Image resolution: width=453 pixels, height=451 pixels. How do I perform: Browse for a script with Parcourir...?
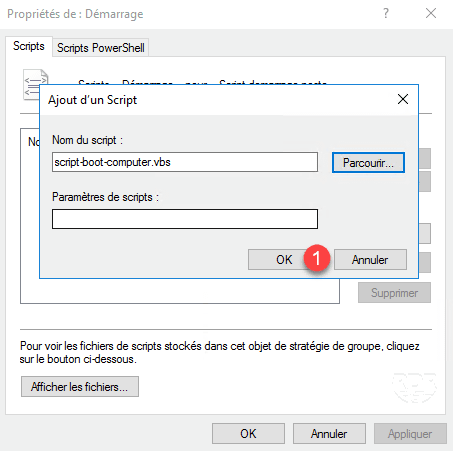[x=368, y=163]
